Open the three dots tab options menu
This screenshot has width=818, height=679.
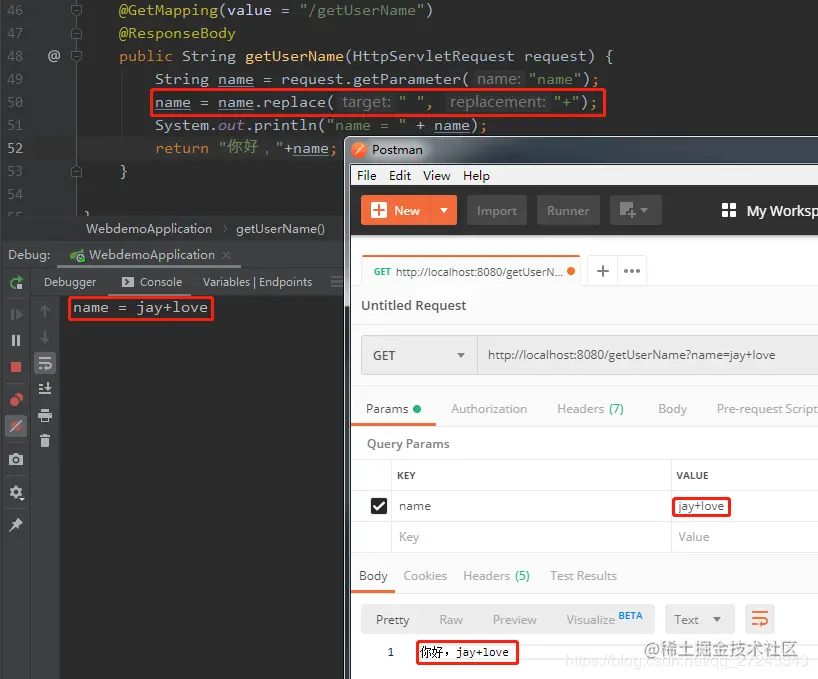pyautogui.click(x=632, y=271)
